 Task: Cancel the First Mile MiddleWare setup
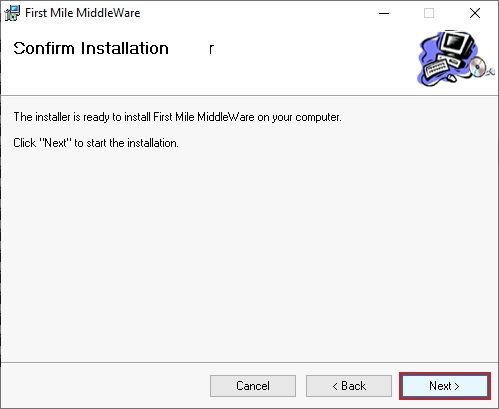pos(253,386)
